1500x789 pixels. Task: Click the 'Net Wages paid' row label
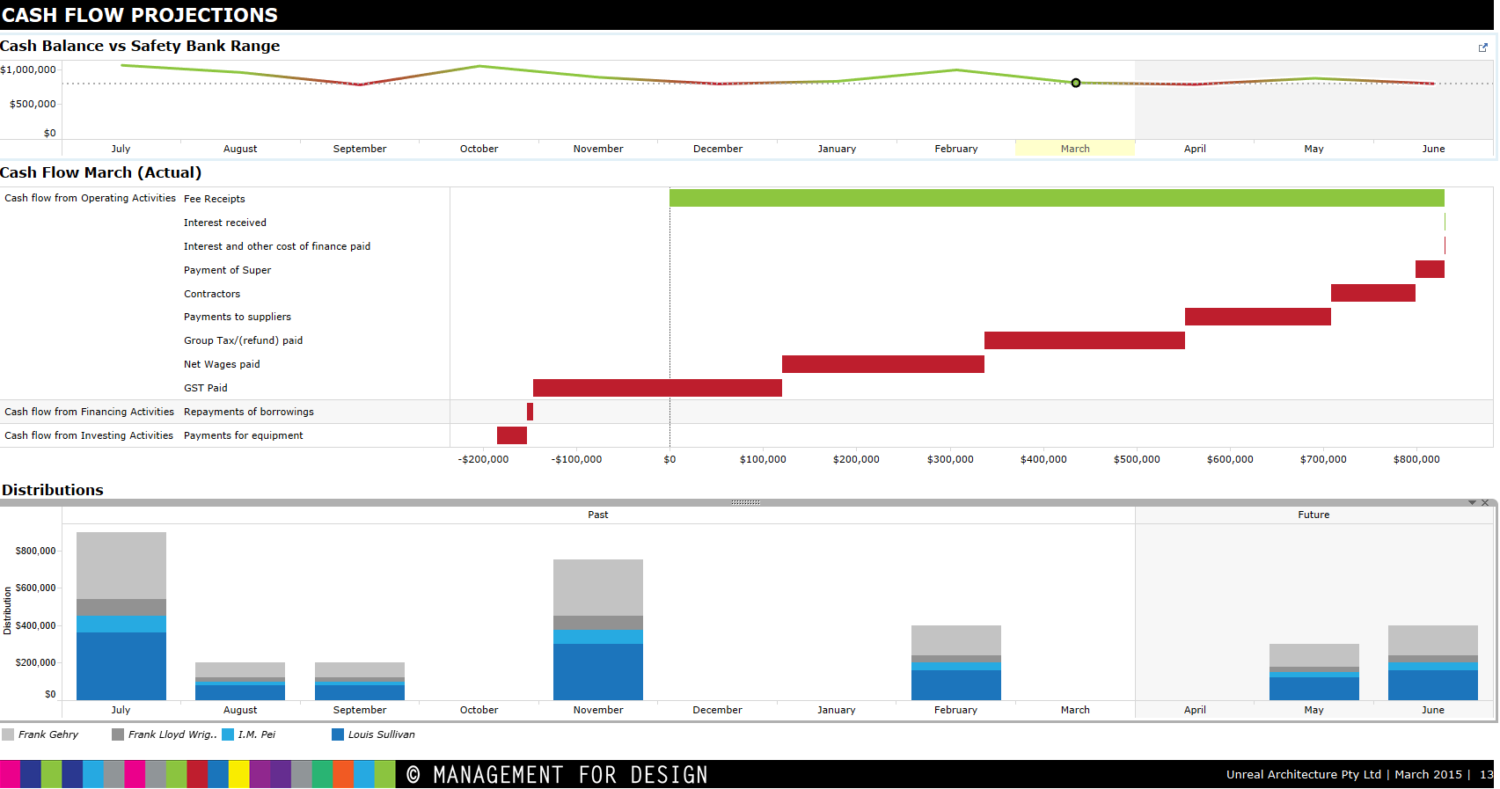[x=222, y=365]
